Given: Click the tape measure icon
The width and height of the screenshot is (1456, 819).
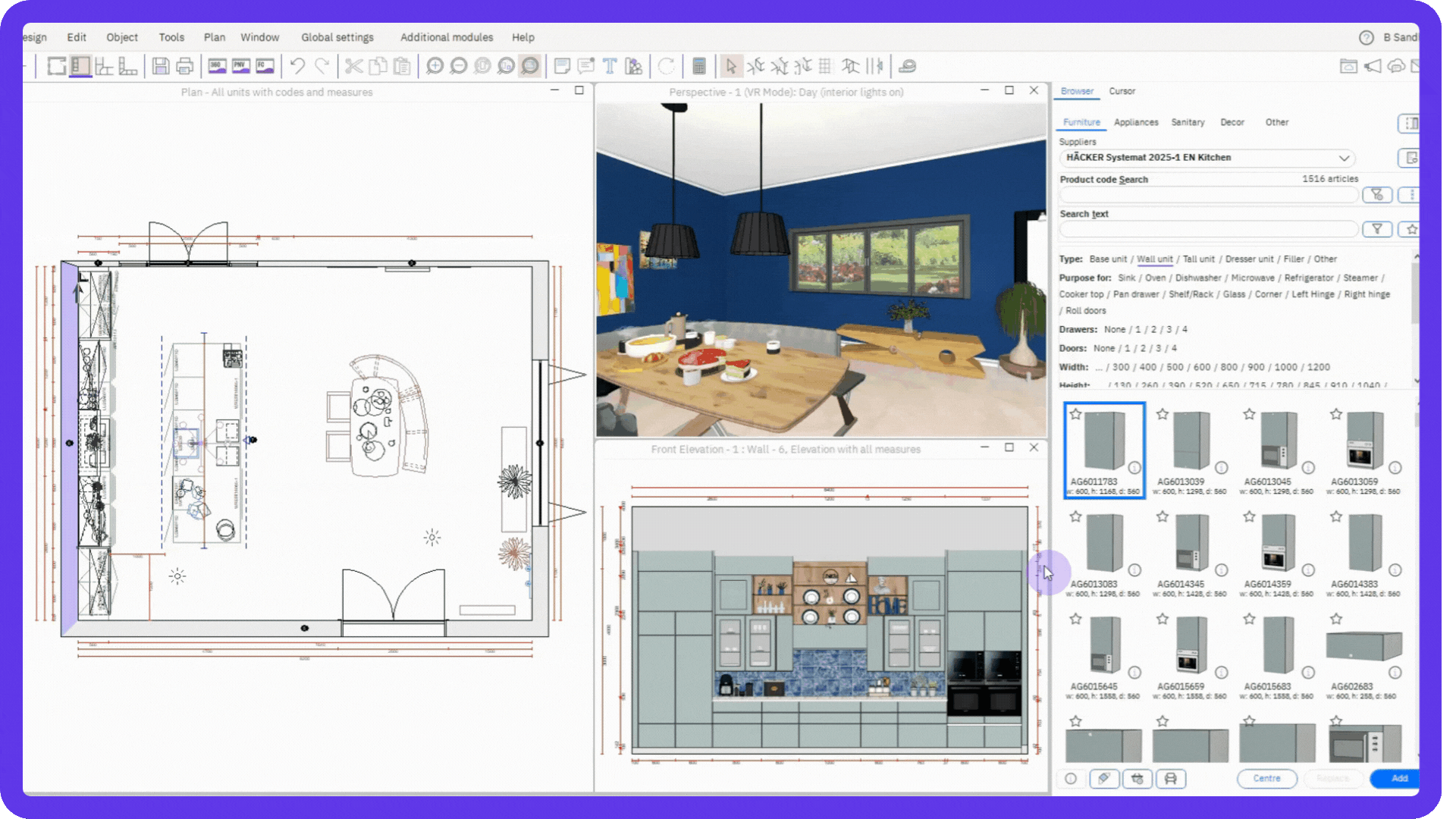Looking at the screenshot, I should pos(907,67).
